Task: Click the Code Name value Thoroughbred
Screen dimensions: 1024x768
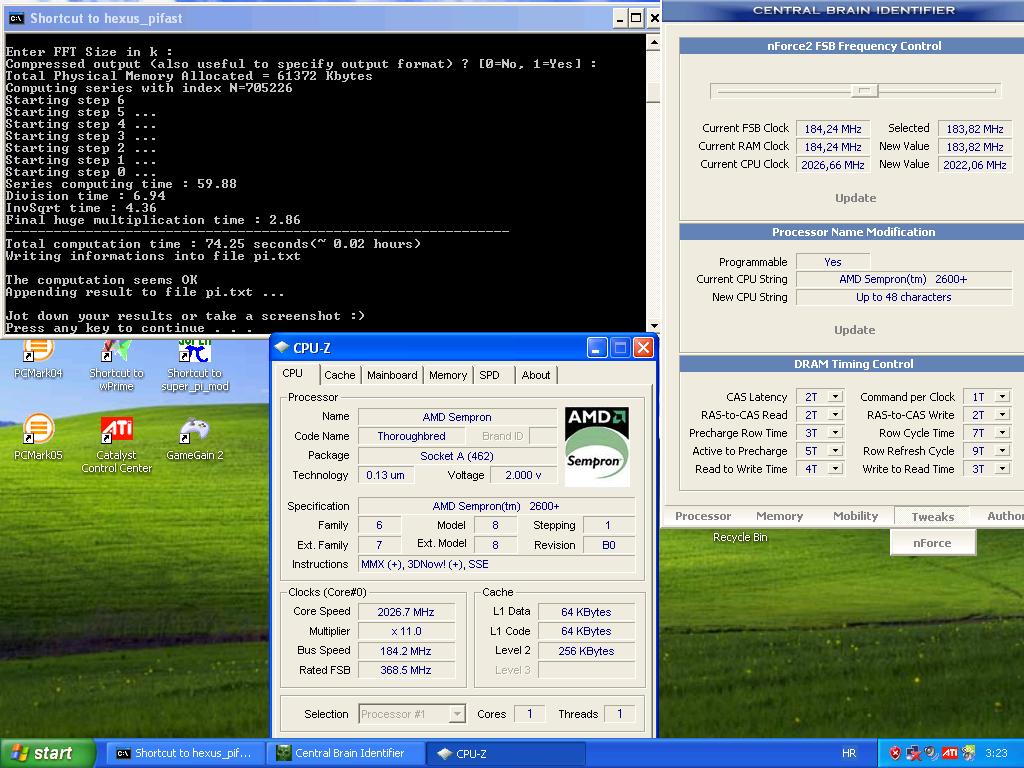Action: 411,436
